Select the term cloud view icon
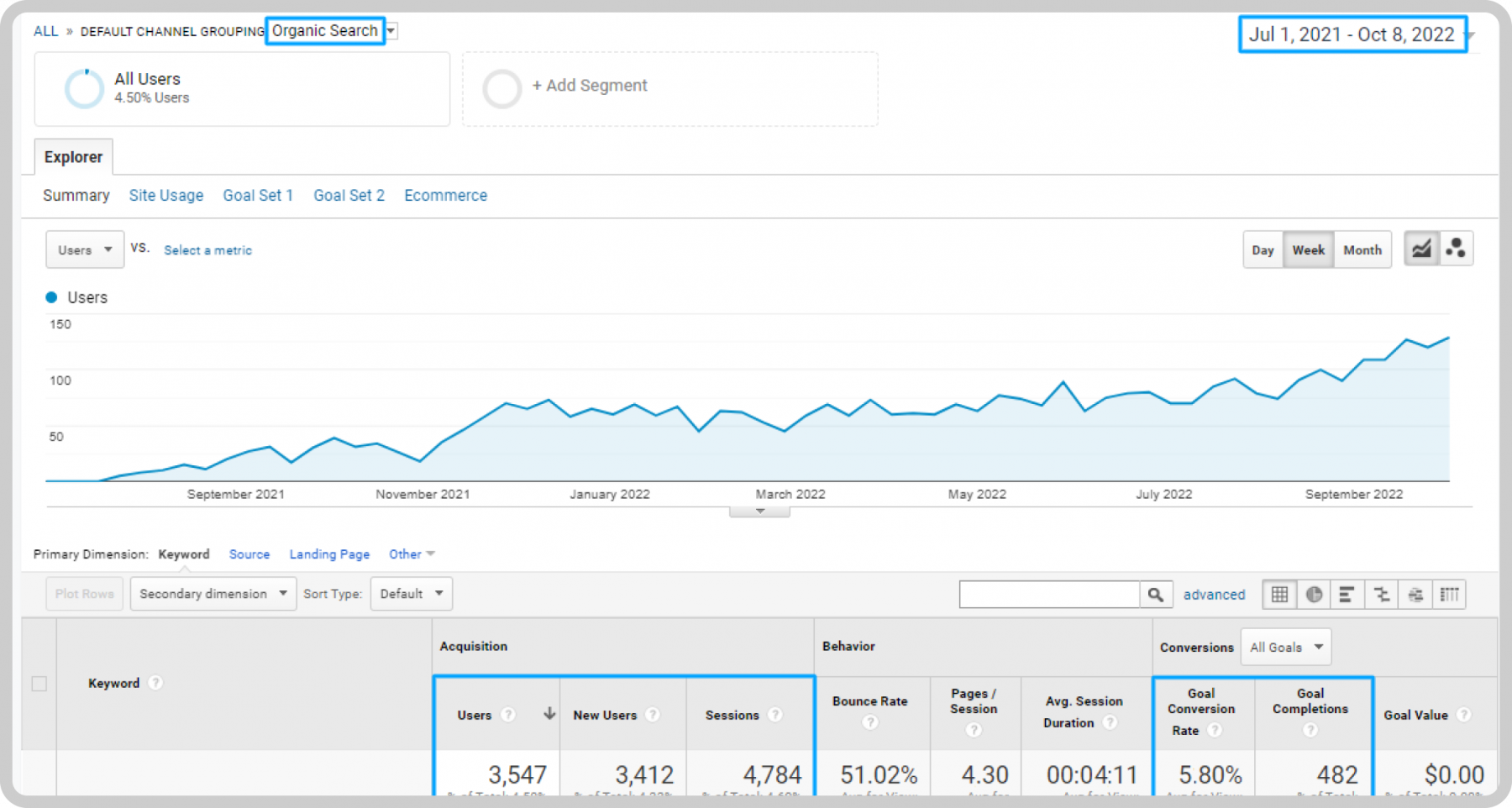 coord(1415,595)
